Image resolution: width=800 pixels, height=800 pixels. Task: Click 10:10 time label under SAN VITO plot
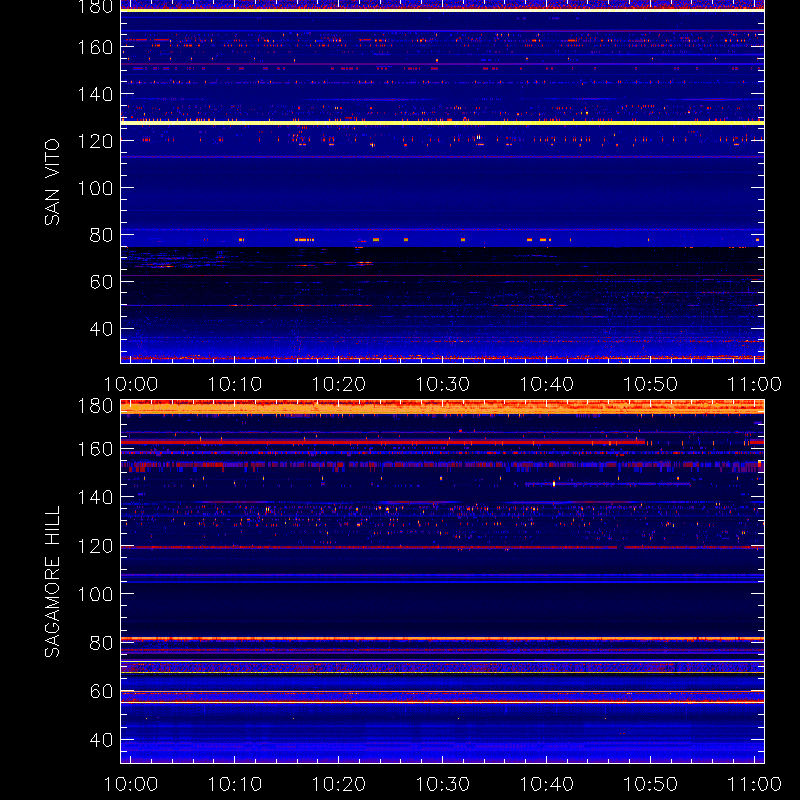pyautogui.click(x=235, y=384)
